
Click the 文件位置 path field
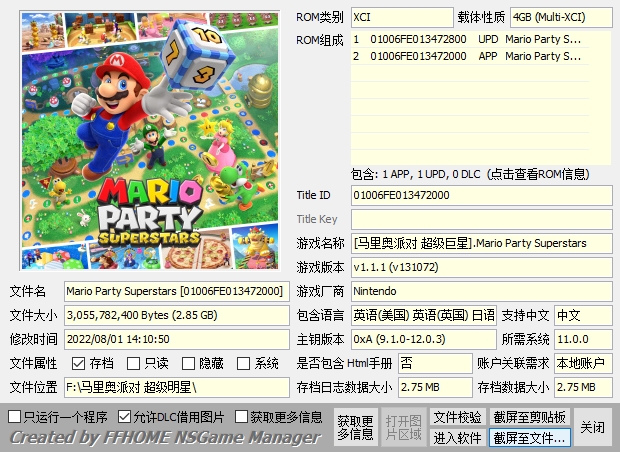pos(176,387)
